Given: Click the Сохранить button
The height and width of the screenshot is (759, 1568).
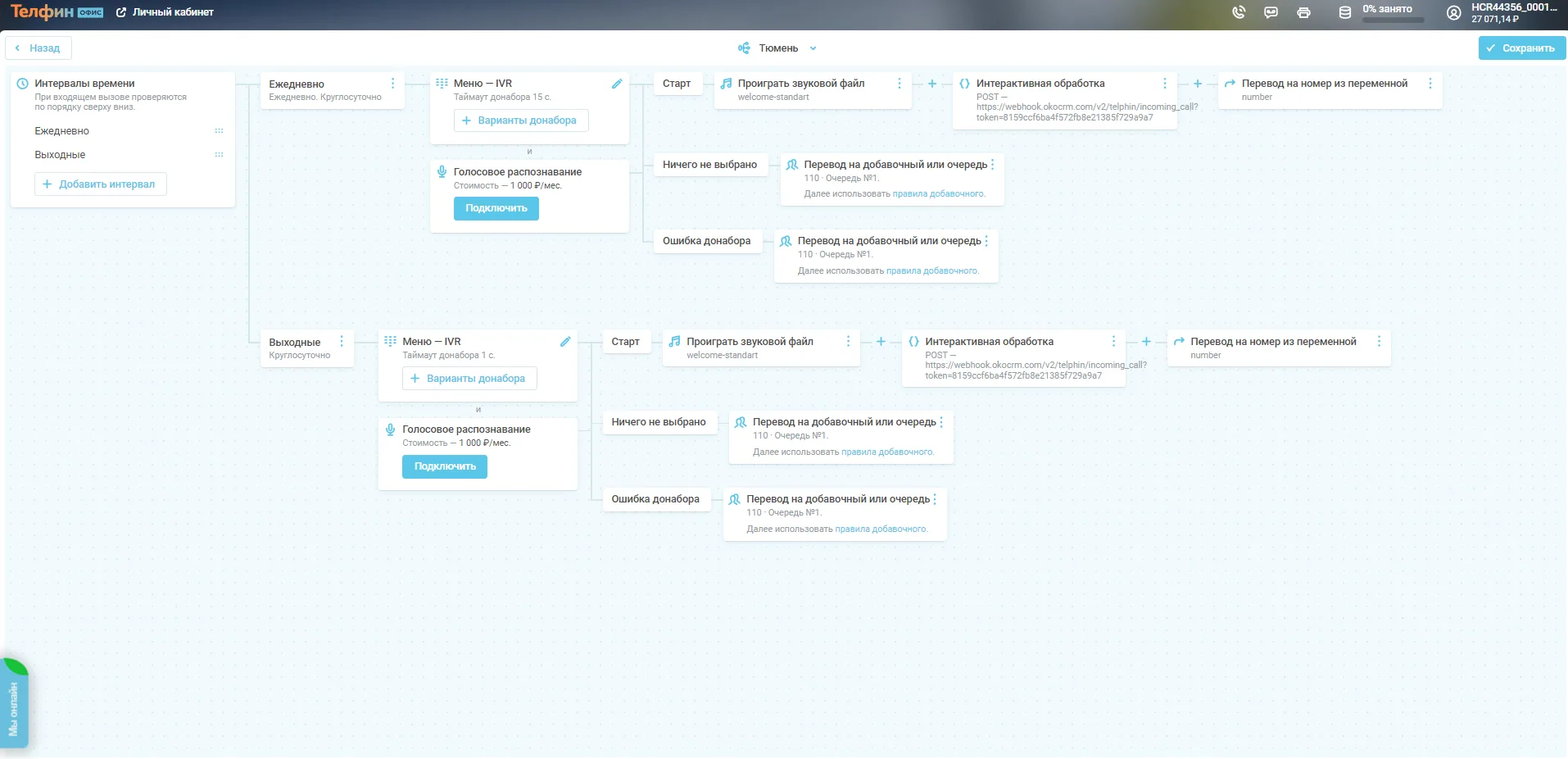Looking at the screenshot, I should tap(1521, 48).
